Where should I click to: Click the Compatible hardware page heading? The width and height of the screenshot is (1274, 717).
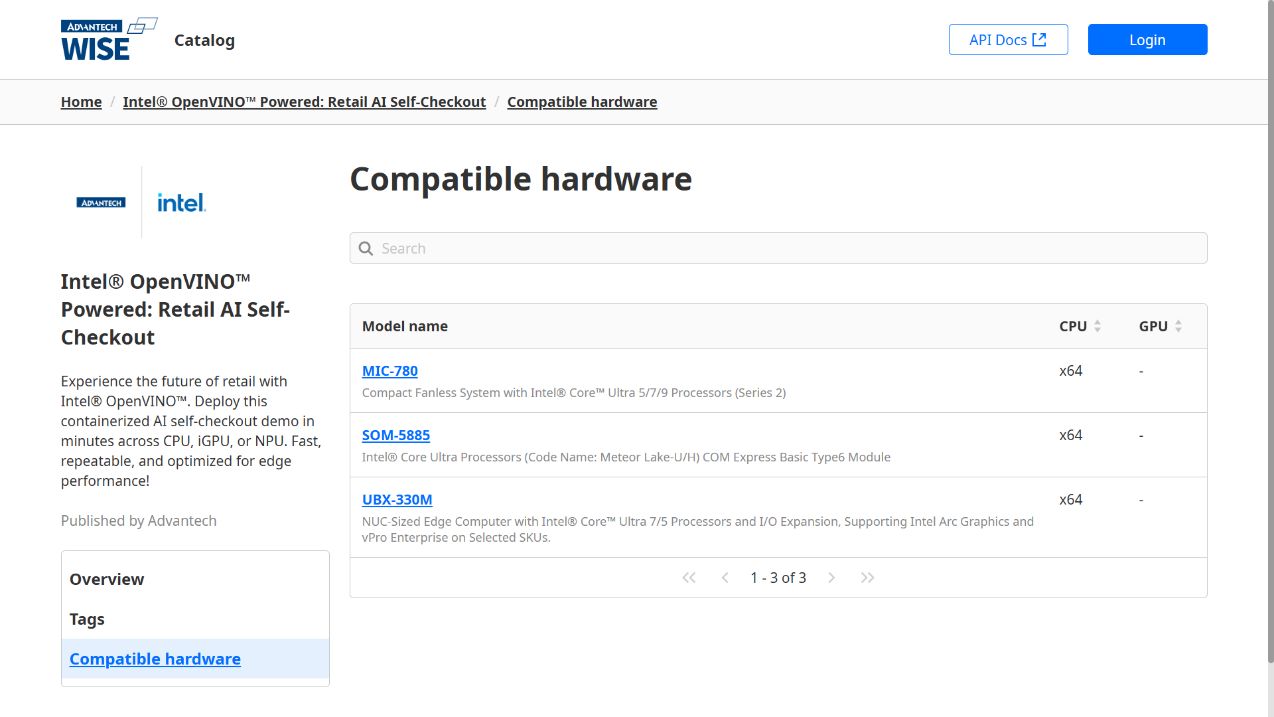(x=521, y=179)
